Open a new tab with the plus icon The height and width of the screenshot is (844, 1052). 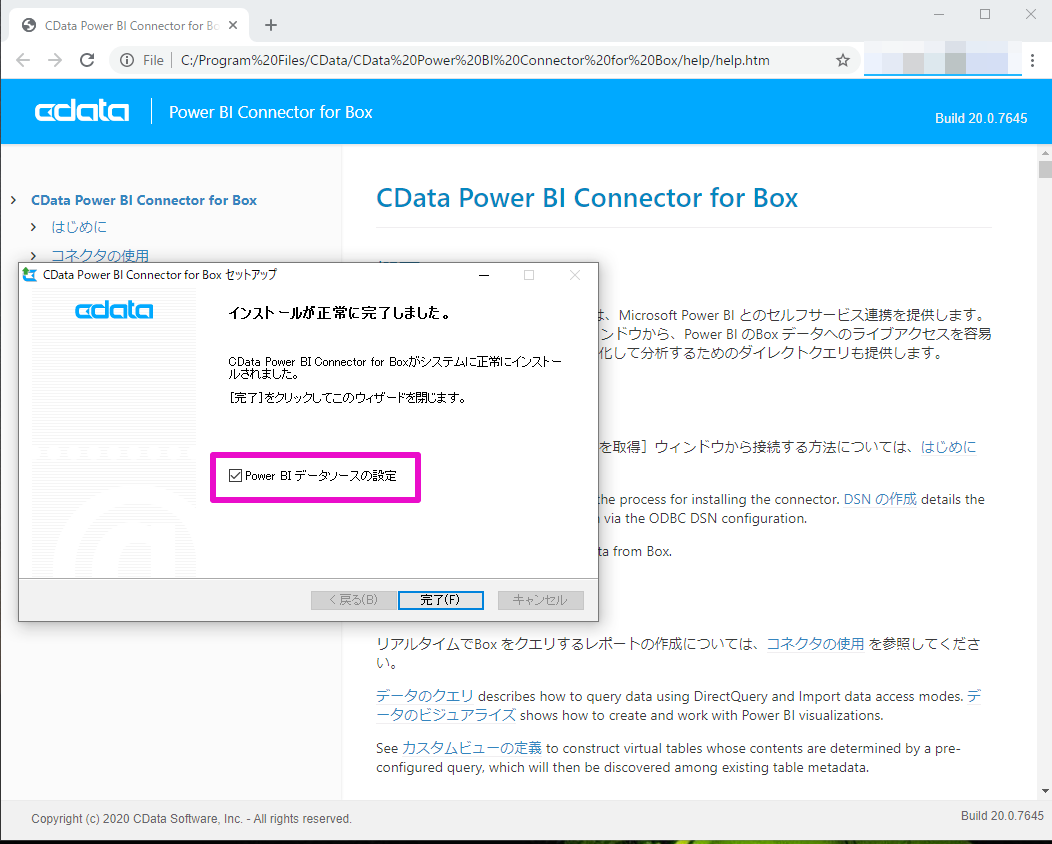(x=271, y=25)
